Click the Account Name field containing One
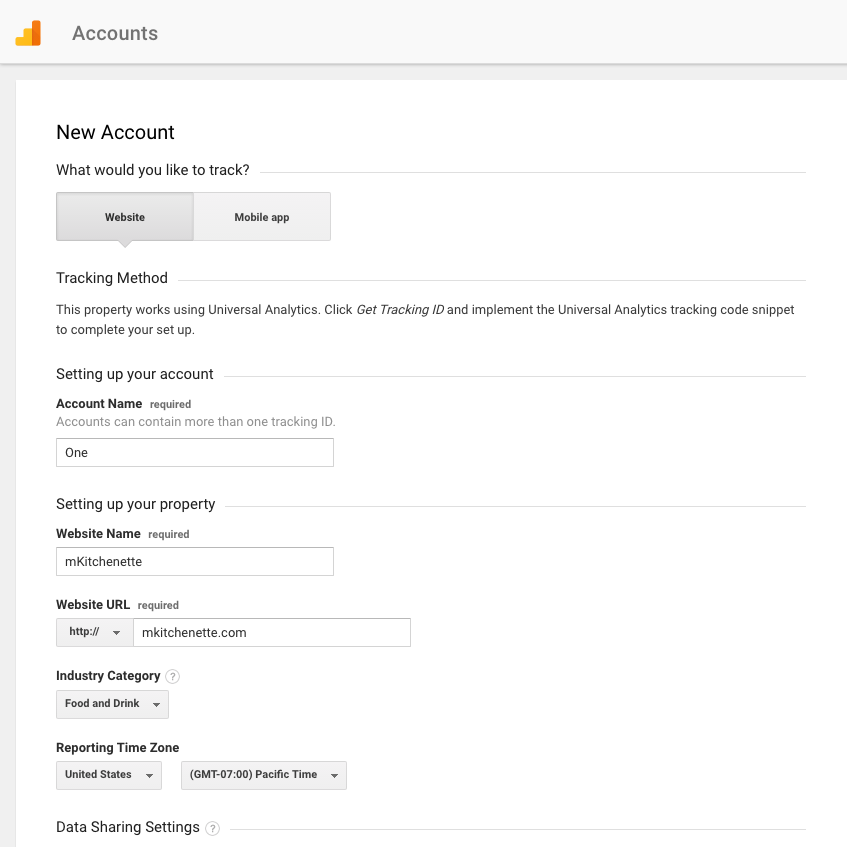Viewport: 847px width, 847px height. (x=195, y=453)
